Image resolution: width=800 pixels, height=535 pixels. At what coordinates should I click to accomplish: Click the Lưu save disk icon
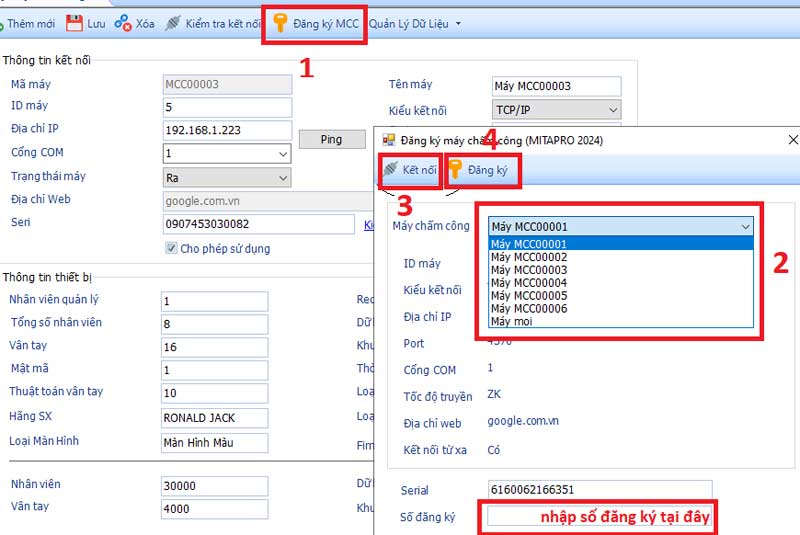click(x=75, y=22)
